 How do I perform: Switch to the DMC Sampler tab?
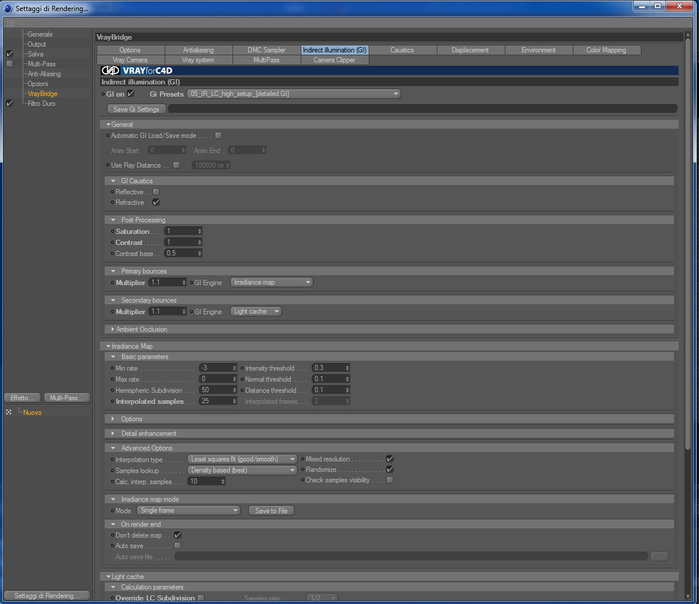tap(266, 50)
